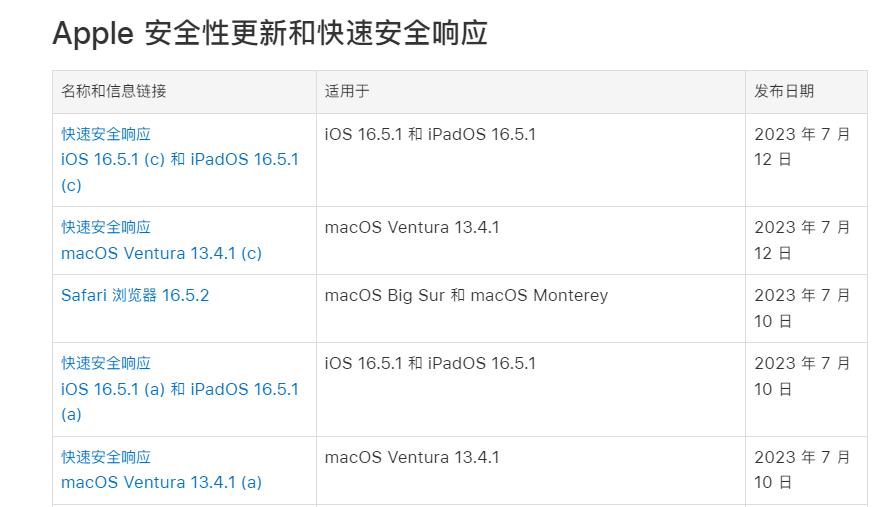Viewport: 895px width, 507px height.
Task: Click the 发布日期 column header
Action: [x=784, y=91]
